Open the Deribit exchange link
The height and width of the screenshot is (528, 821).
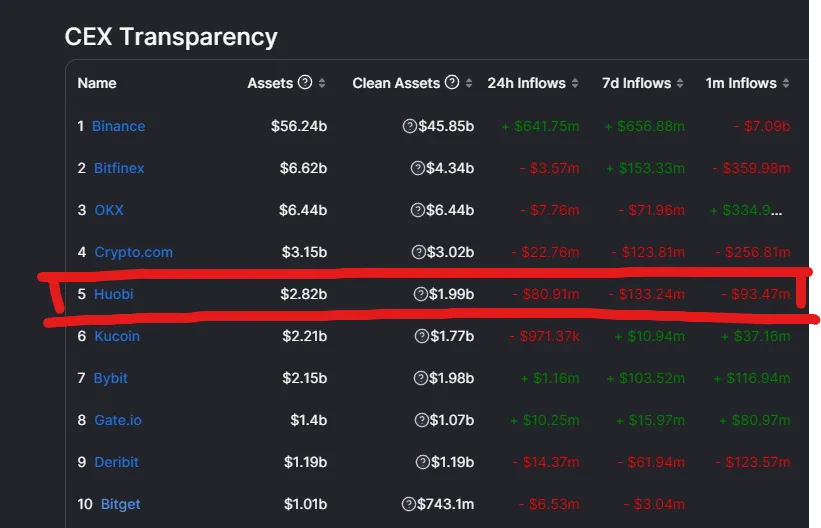[116, 462]
